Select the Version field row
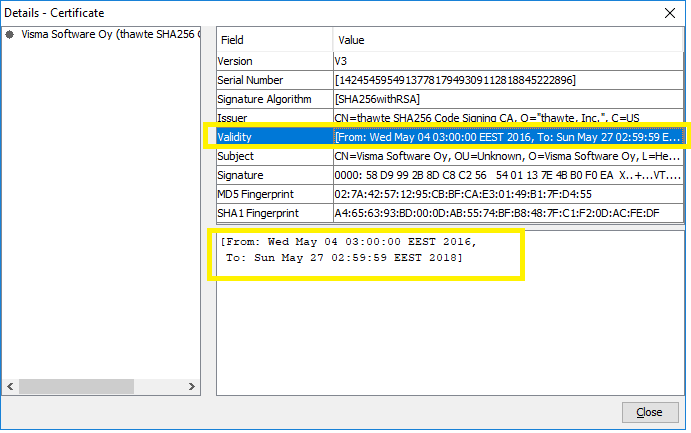The width and height of the screenshot is (691, 433). [x=450, y=61]
